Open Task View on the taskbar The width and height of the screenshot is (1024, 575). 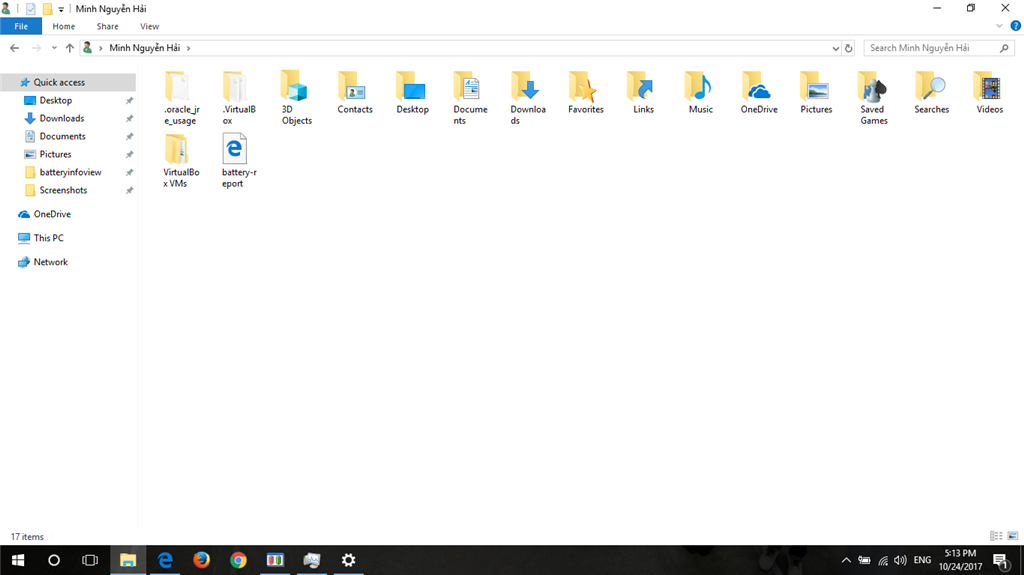click(x=90, y=560)
